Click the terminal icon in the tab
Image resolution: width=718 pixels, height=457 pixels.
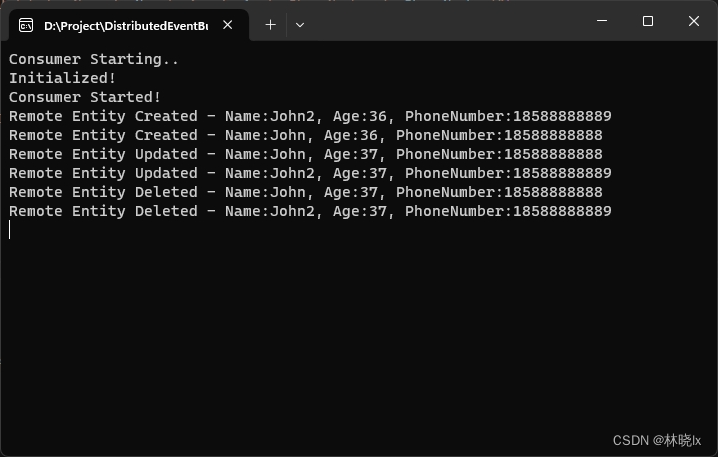coord(26,25)
